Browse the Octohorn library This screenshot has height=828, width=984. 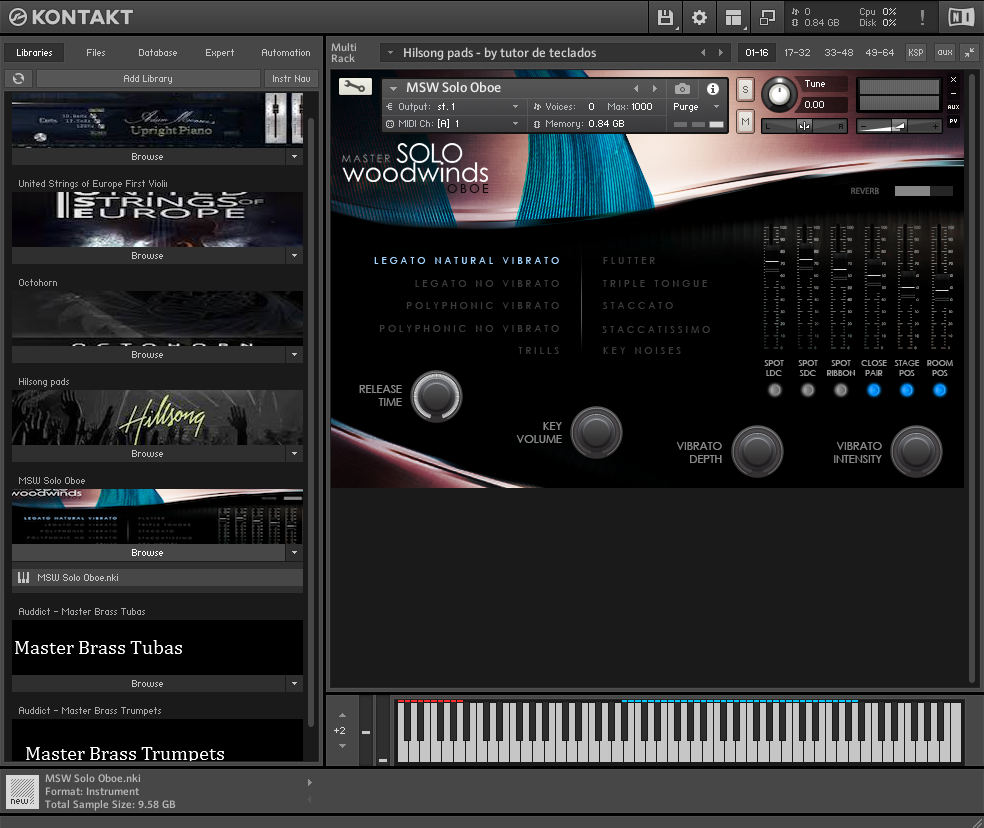coord(148,355)
